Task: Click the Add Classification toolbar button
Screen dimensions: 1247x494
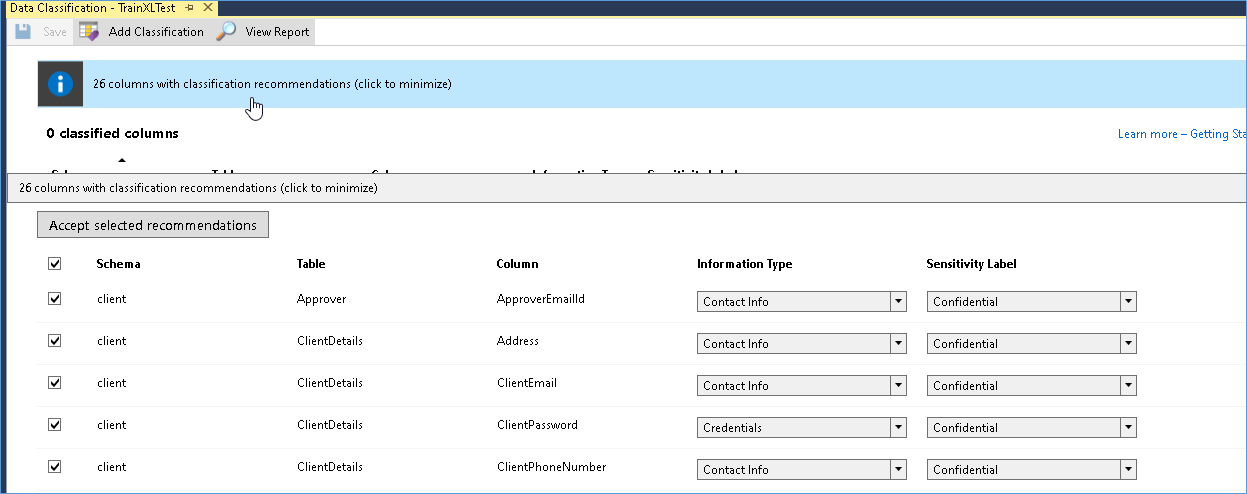Action: pyautogui.click(x=141, y=32)
